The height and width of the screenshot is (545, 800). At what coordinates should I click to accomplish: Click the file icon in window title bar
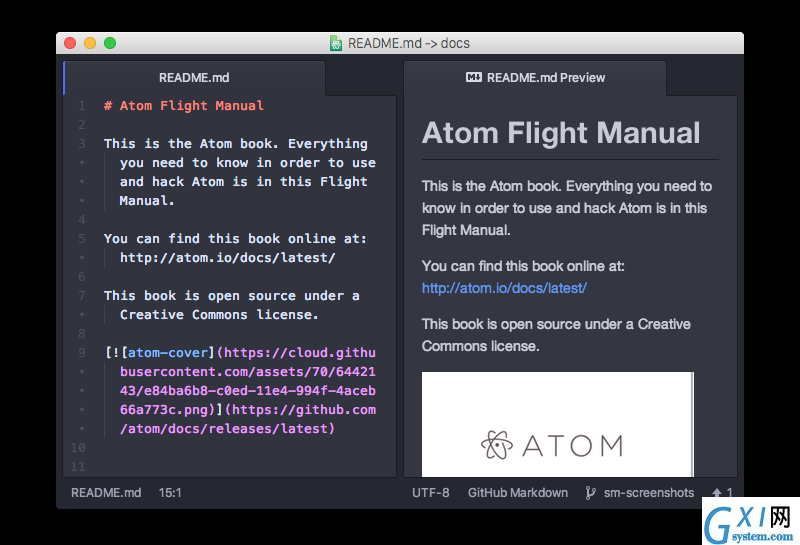(x=336, y=43)
